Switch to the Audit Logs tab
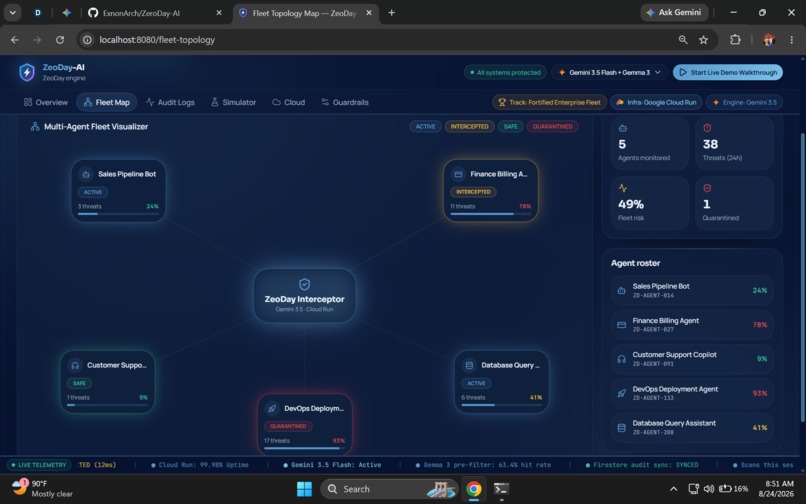This screenshot has width=806, height=504. [170, 102]
